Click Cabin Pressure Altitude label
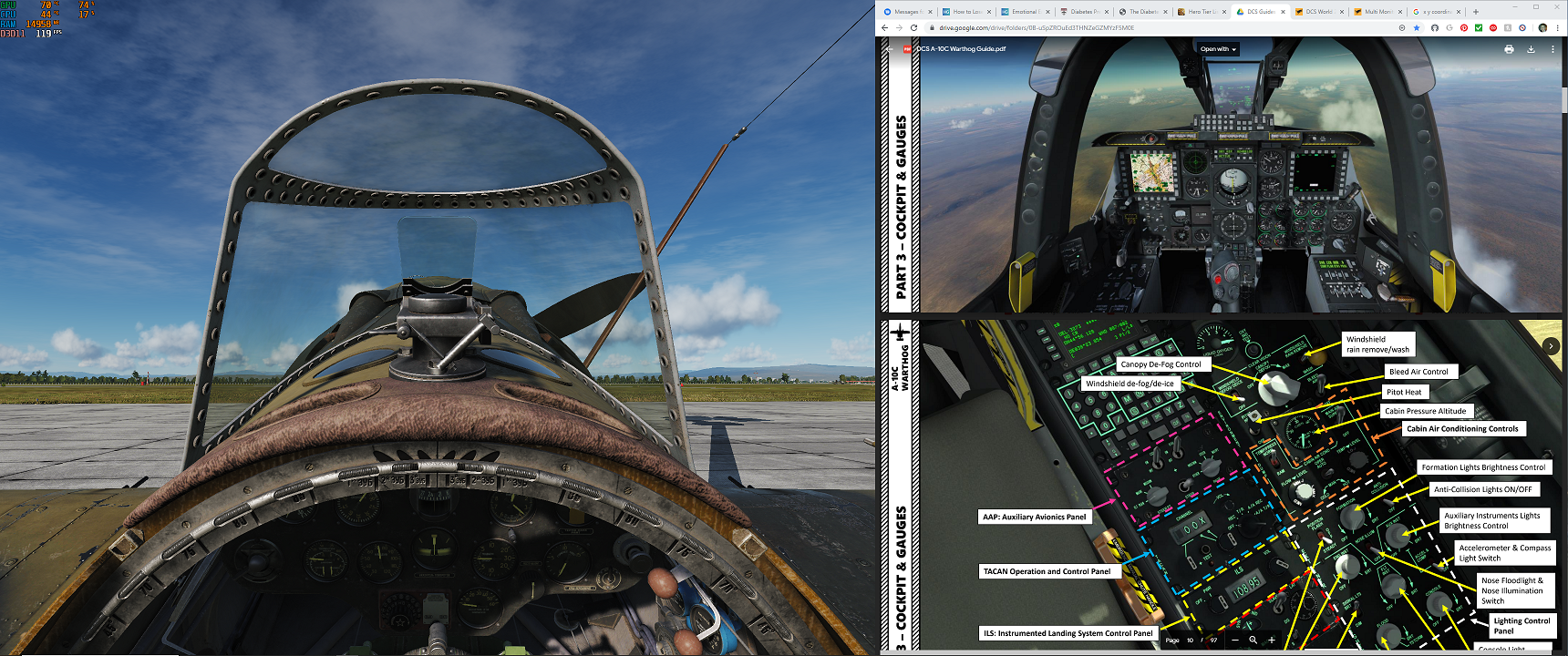The height and width of the screenshot is (656, 1568). click(1426, 411)
